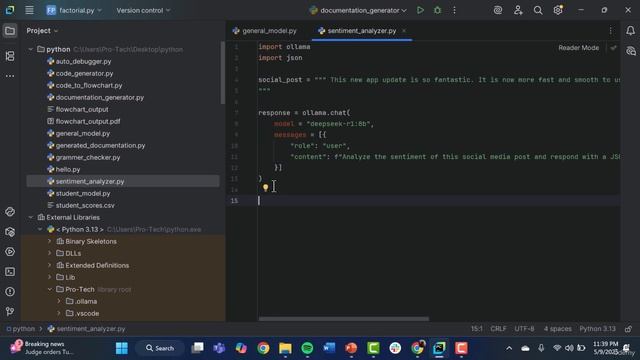Select code_to_flowchart.py file
The height and width of the screenshot is (360, 640).
click(89, 85)
